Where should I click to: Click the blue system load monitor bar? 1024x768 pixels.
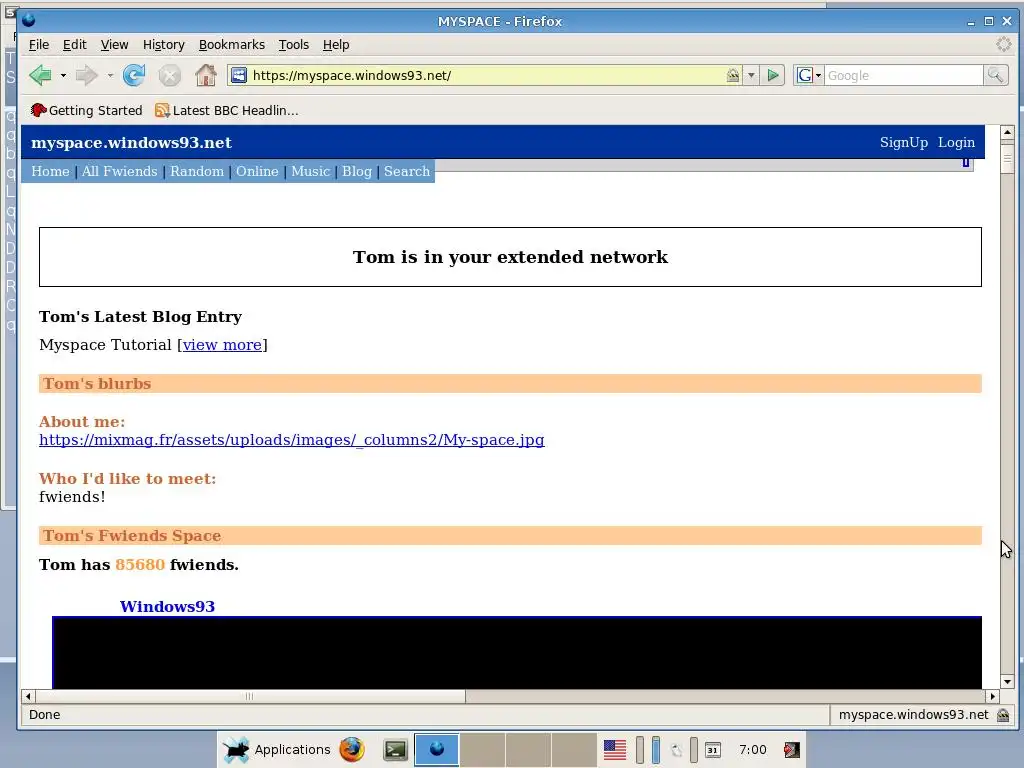click(656, 750)
